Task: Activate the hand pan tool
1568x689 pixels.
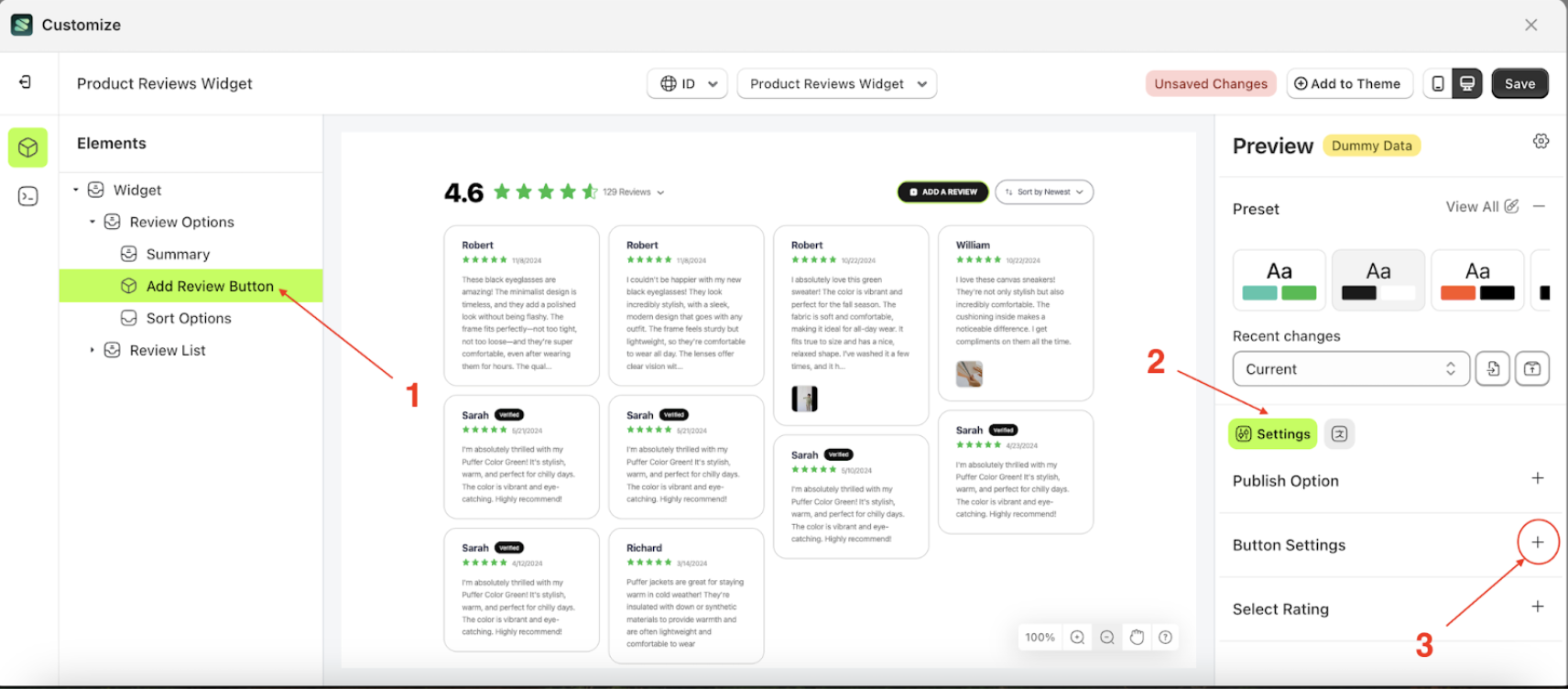Action: coord(1137,638)
